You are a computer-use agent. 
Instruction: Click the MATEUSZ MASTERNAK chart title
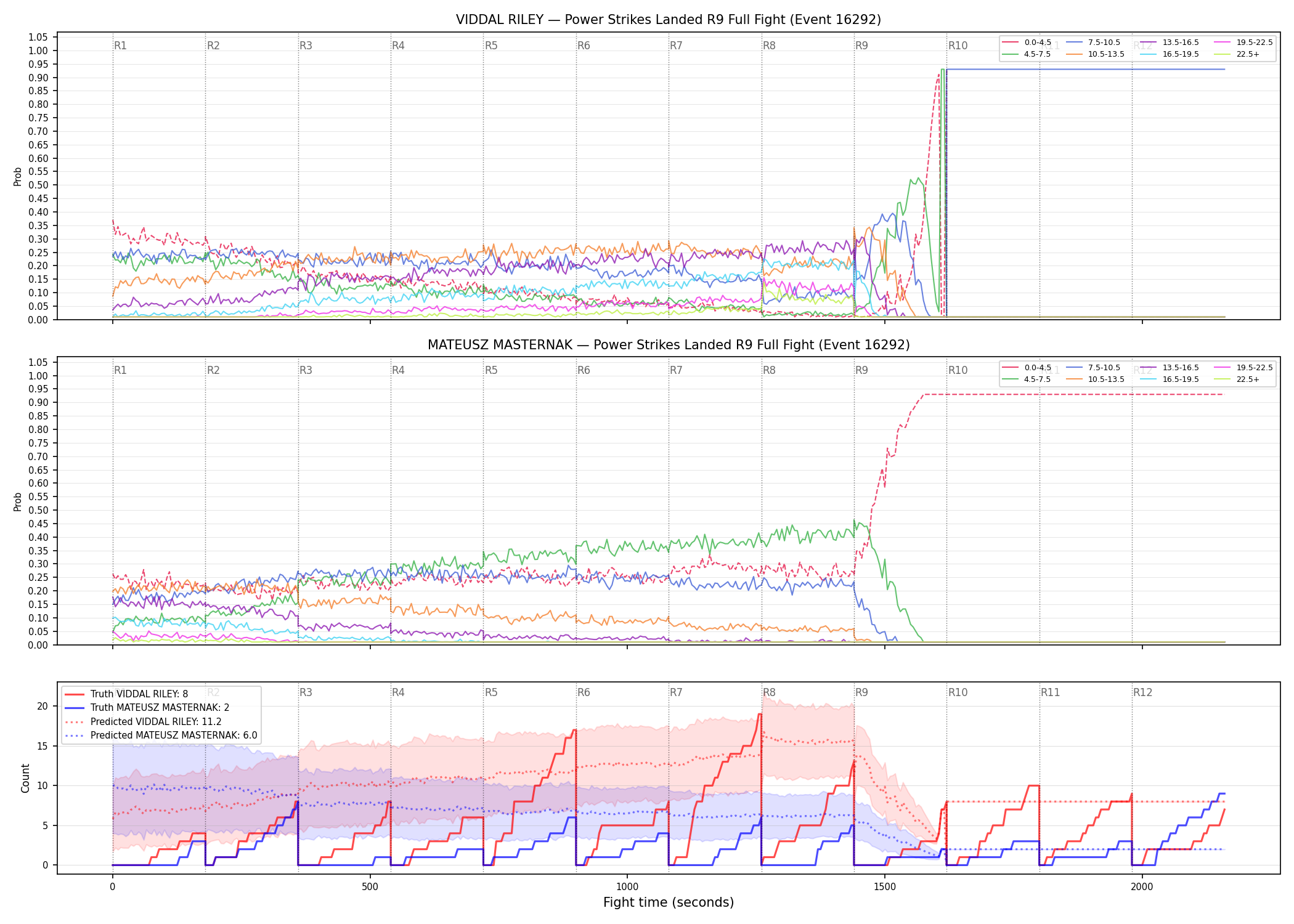point(669,345)
